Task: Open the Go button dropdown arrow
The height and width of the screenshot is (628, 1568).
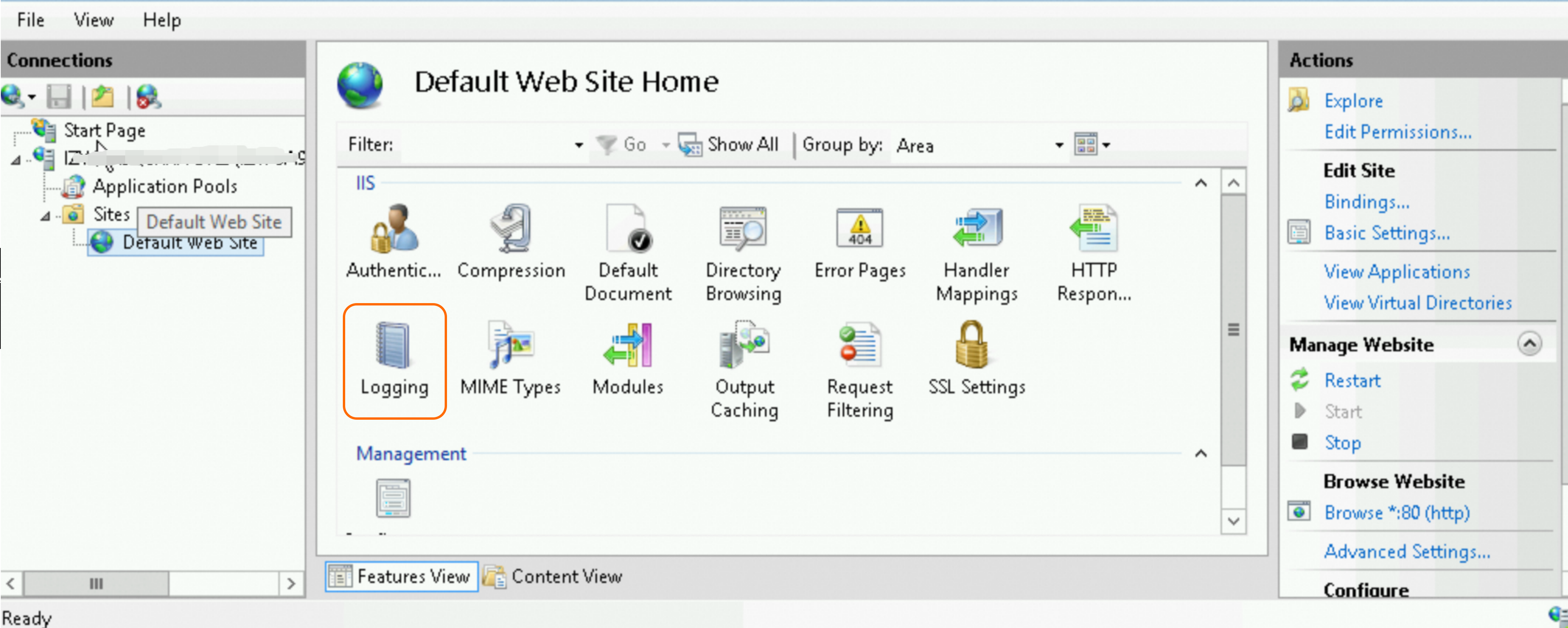Action: [665, 145]
